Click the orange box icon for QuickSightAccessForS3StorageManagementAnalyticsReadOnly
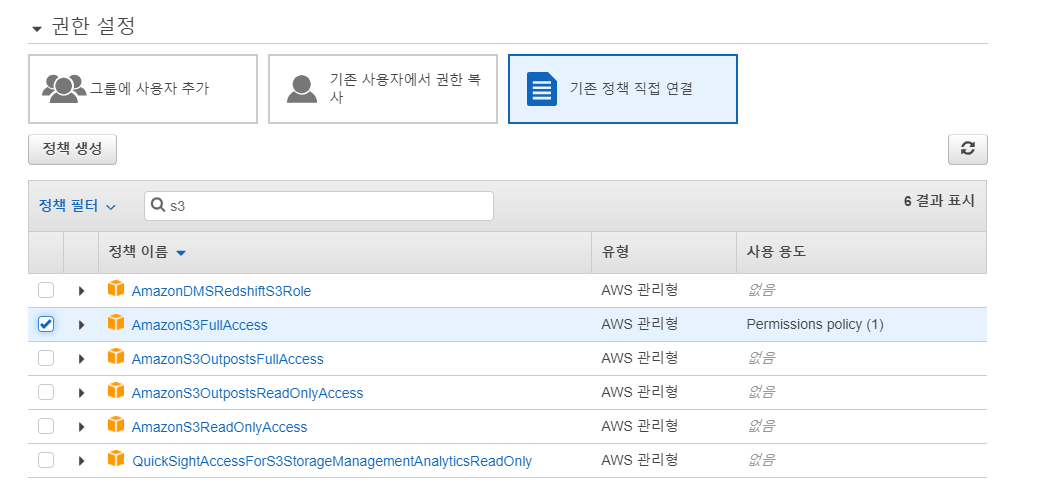The height and width of the screenshot is (498, 1047). tap(116, 459)
